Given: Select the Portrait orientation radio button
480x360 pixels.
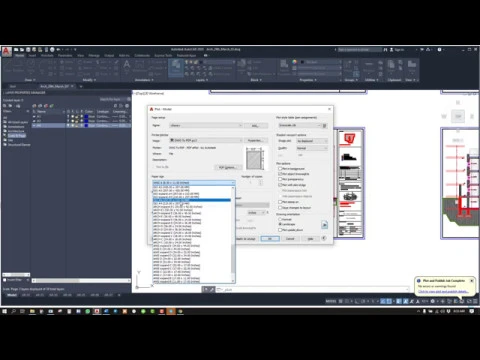Looking at the screenshot, I should pyautogui.click(x=280, y=219).
